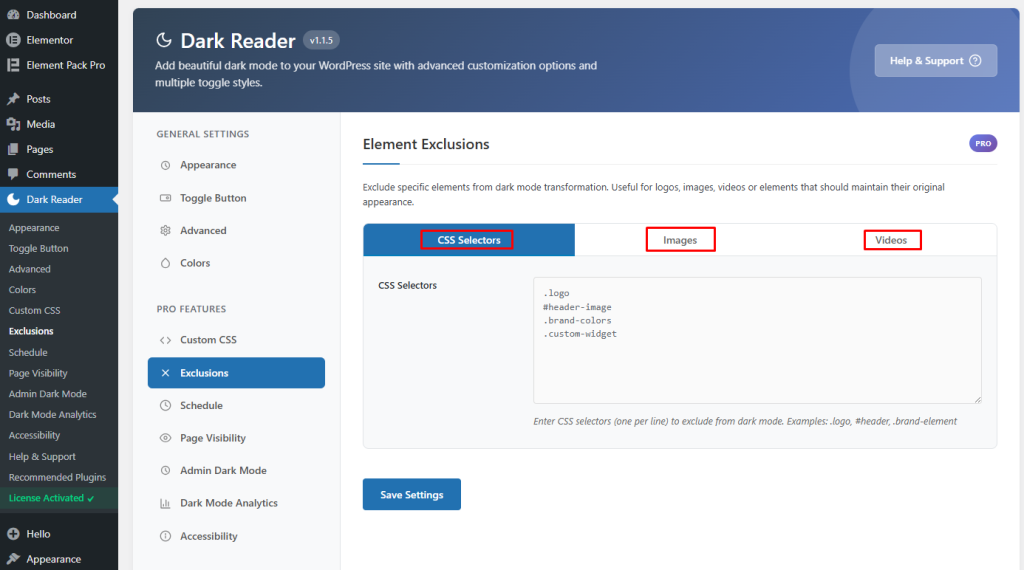Image resolution: width=1024 pixels, height=570 pixels.
Task: Click the "#header-image" line in textarea
Action: [x=577, y=307]
